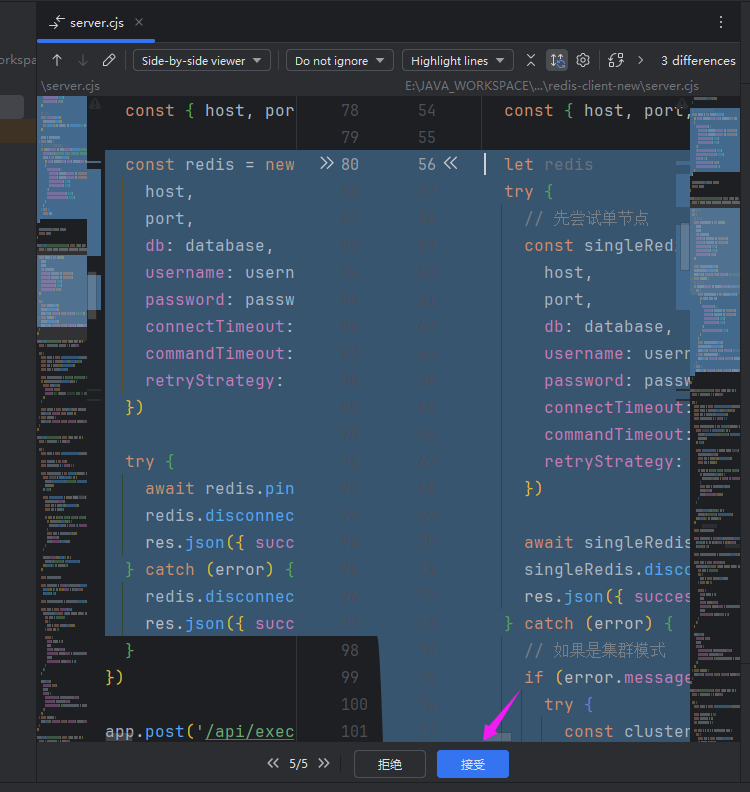Click 'commandTimeout:' in right pane
Viewport: 750px width, 792px height.
tap(617, 434)
